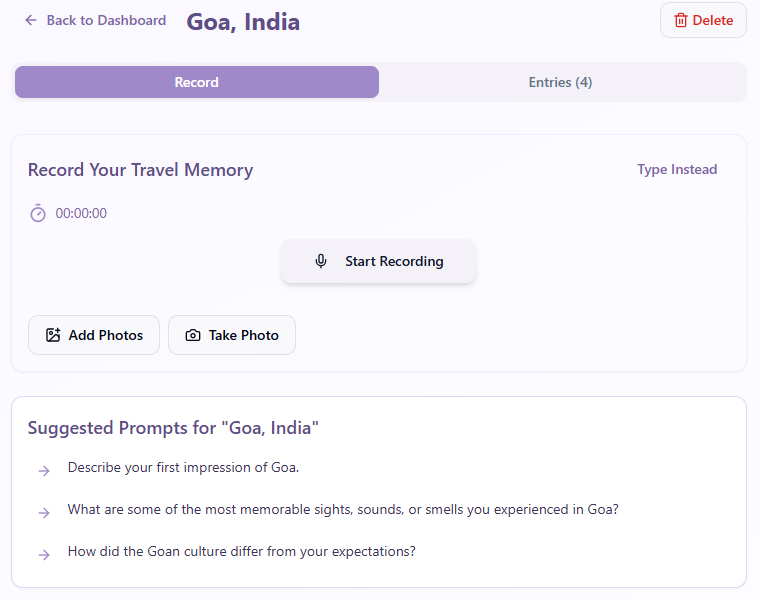Delete this Goa, India trip
Screen dimensions: 760x600
(x=703, y=20)
